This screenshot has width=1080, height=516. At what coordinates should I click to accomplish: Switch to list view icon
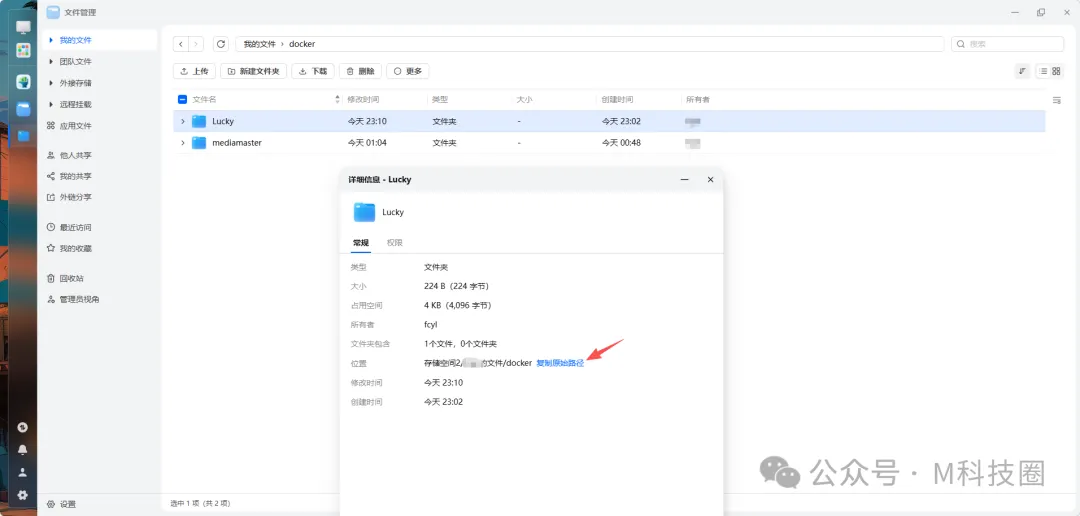pyautogui.click(x=1042, y=71)
